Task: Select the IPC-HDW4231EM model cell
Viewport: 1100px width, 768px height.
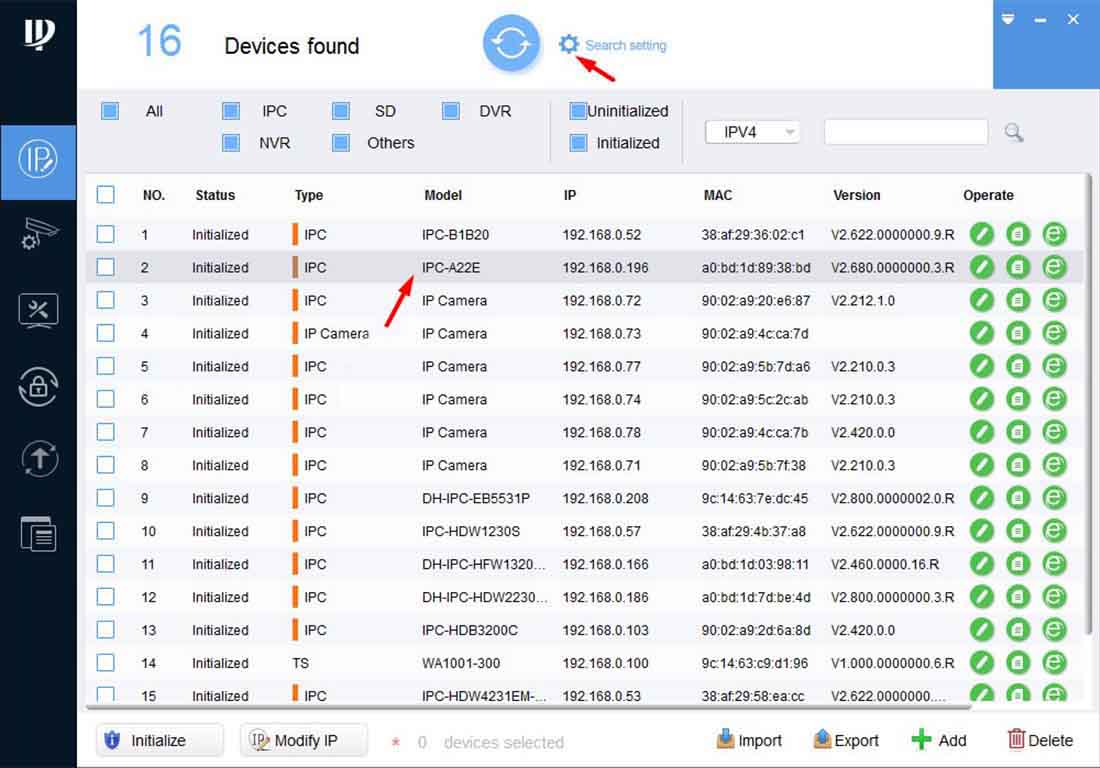Action: click(x=484, y=696)
